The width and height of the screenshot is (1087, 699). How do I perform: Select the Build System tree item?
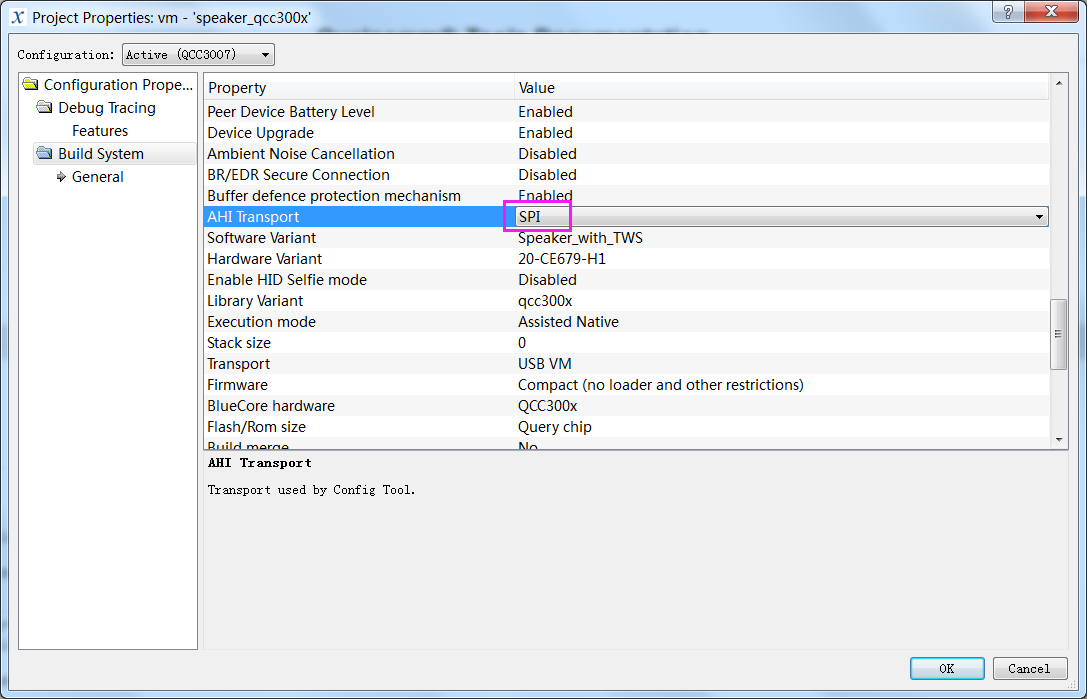101,154
